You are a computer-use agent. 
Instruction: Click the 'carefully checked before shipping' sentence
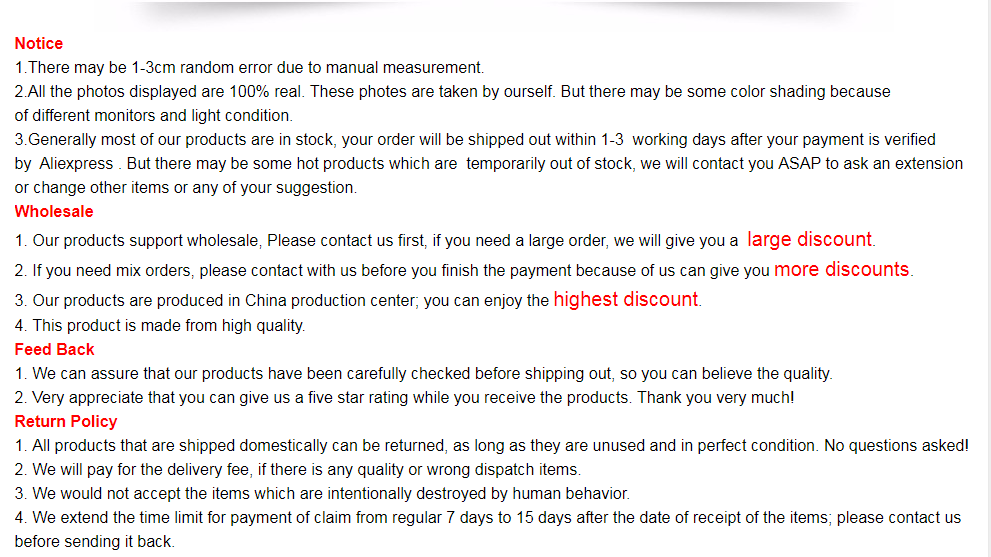[423, 374]
